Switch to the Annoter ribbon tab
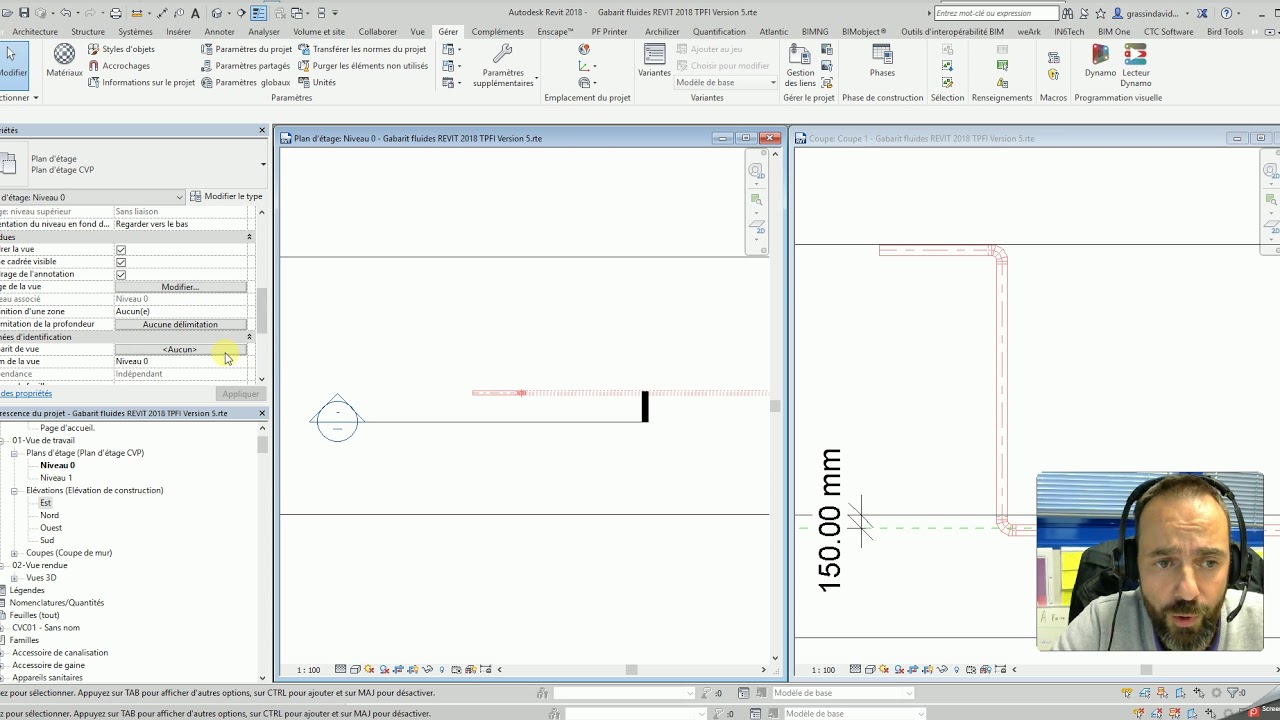The image size is (1280, 720). [219, 32]
